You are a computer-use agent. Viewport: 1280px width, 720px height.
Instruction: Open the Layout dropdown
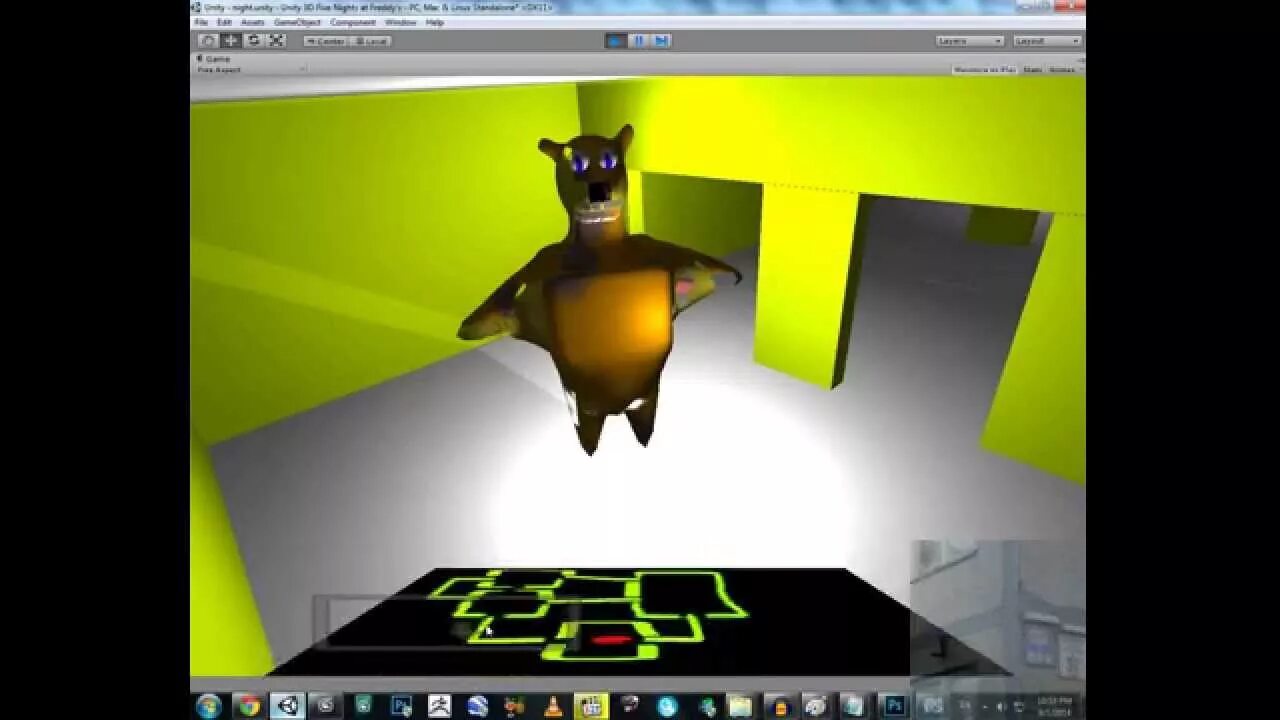click(x=1047, y=41)
